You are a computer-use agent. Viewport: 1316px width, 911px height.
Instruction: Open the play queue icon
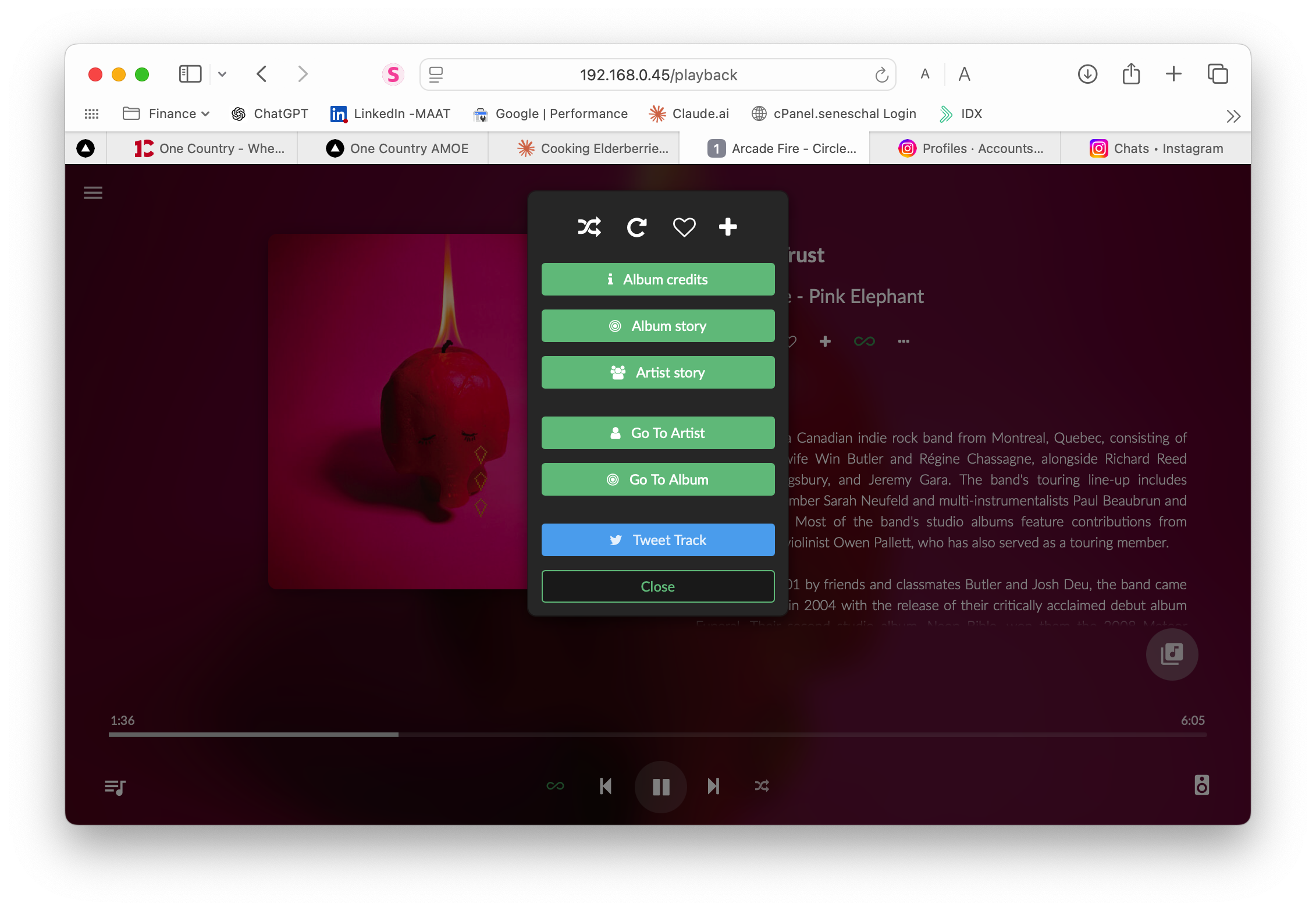(x=115, y=787)
